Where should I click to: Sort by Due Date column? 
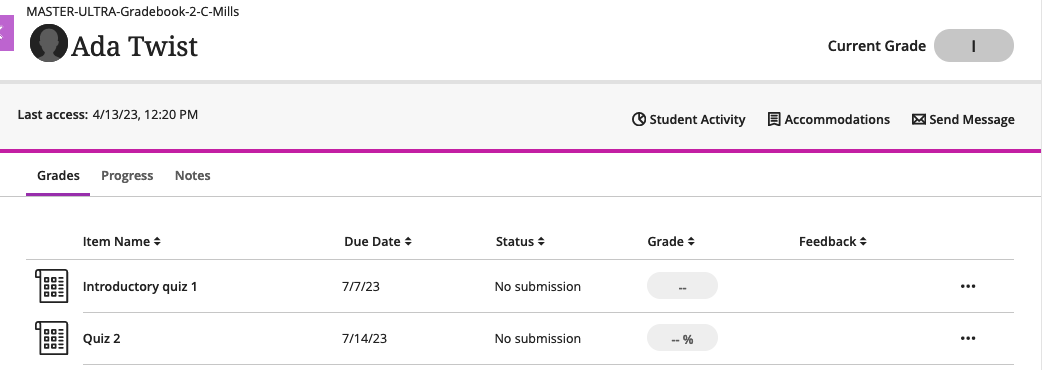378,242
